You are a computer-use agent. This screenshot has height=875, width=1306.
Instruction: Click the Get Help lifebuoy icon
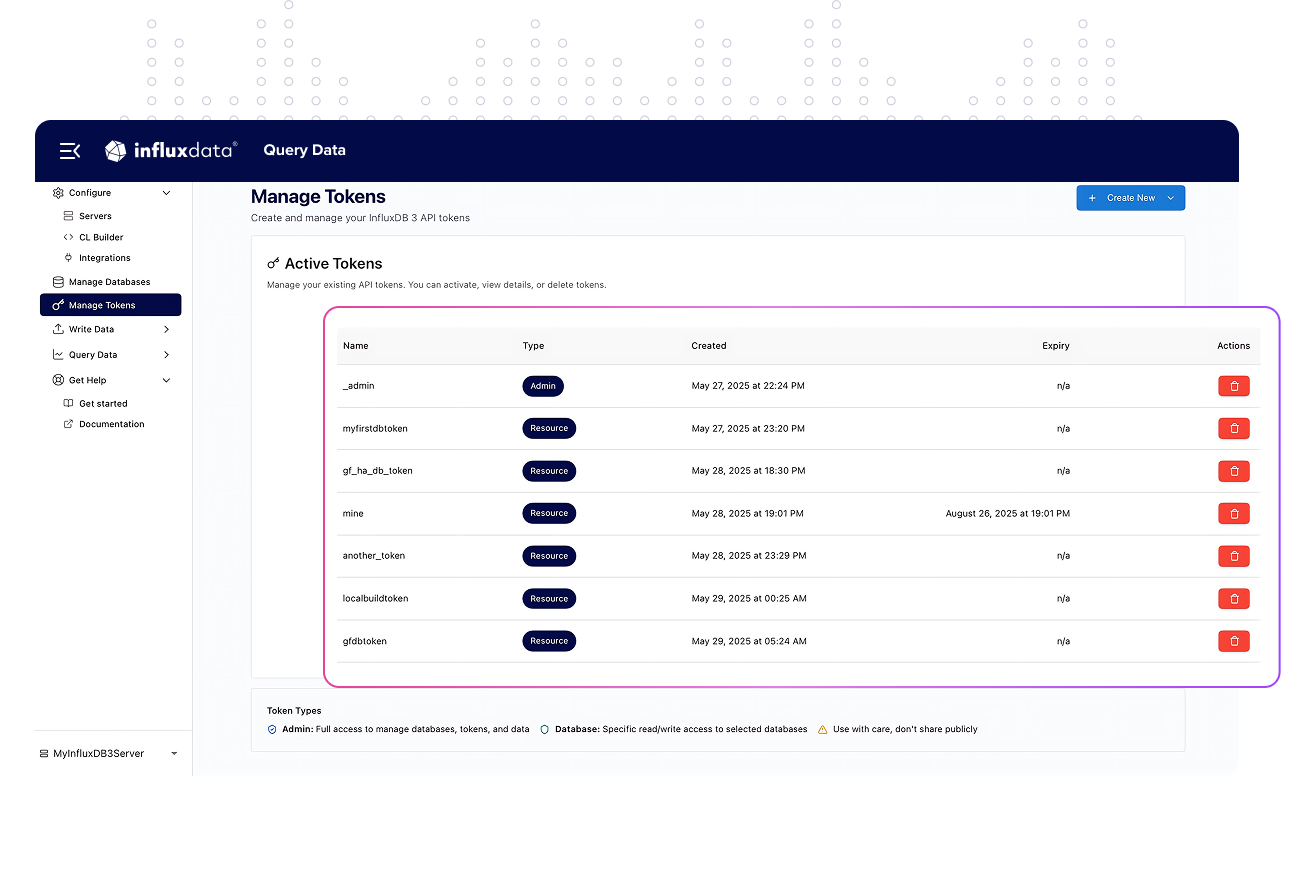coord(58,380)
